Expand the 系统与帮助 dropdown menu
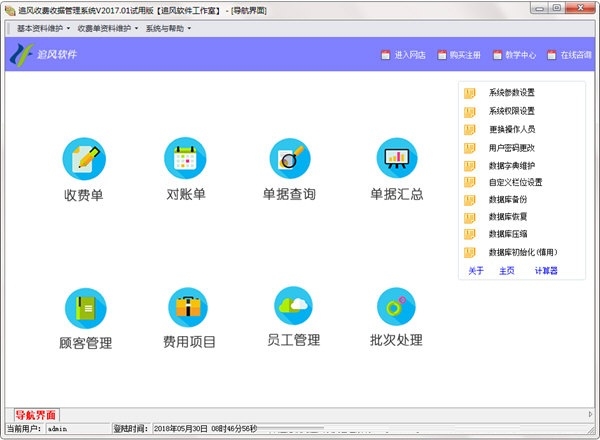Viewport: 600px width, 440px height. [168, 28]
